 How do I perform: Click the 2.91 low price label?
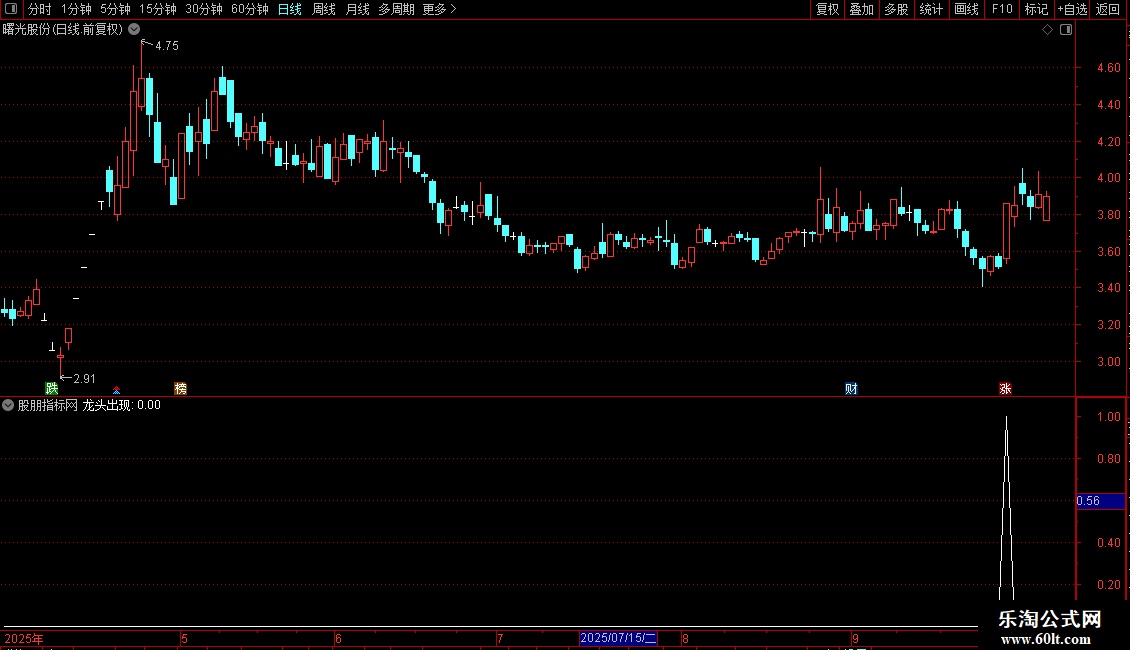[x=84, y=378]
